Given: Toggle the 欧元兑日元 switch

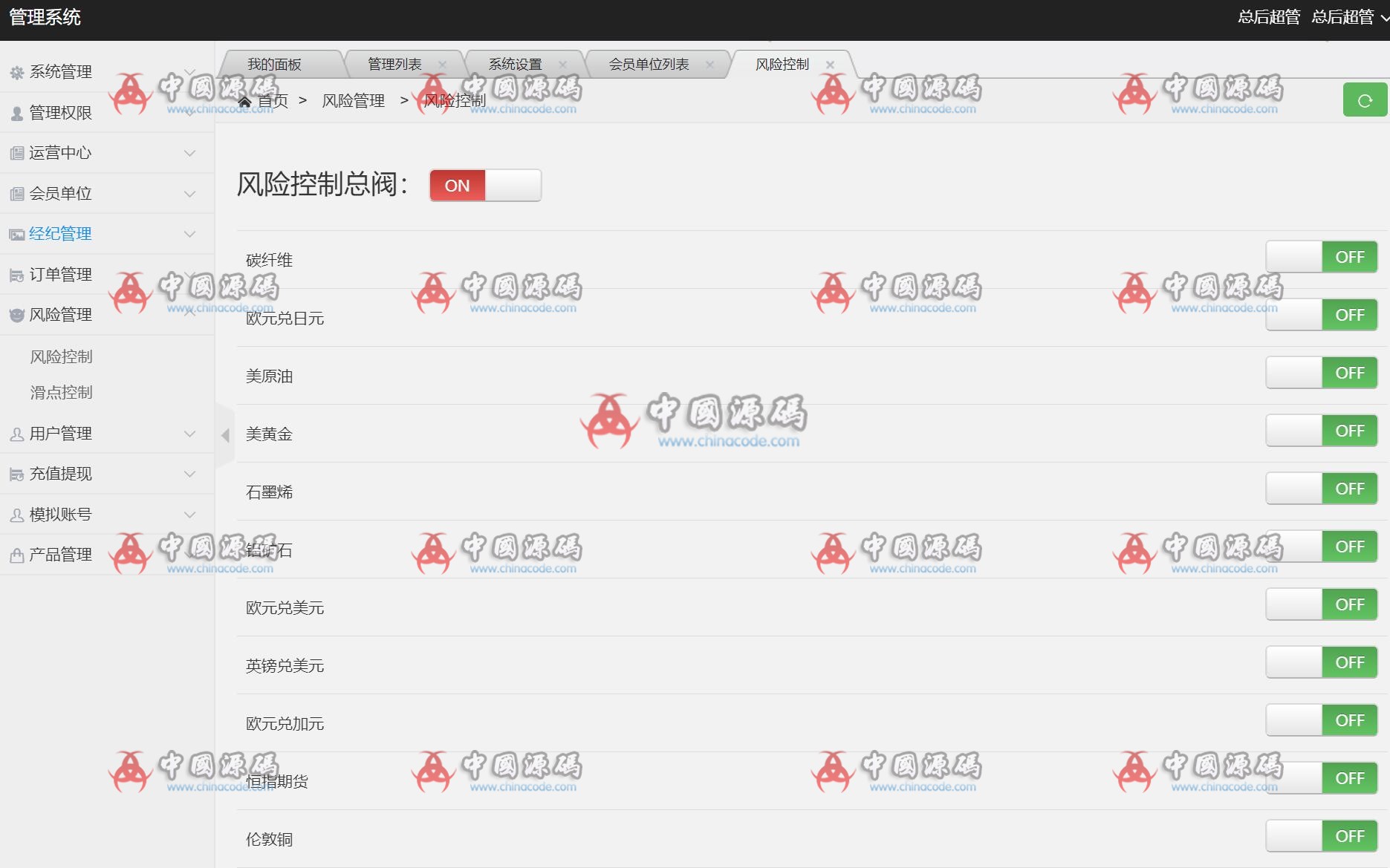Looking at the screenshot, I should 1322,315.
